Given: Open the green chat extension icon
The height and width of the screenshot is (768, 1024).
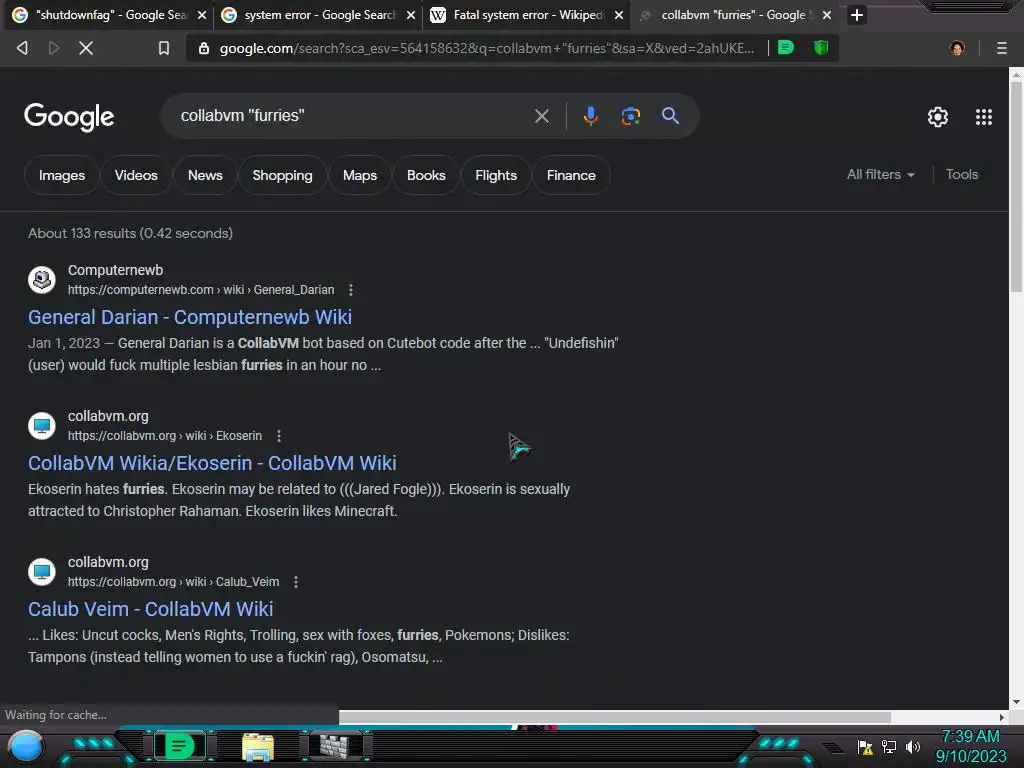Looking at the screenshot, I should (x=786, y=47).
